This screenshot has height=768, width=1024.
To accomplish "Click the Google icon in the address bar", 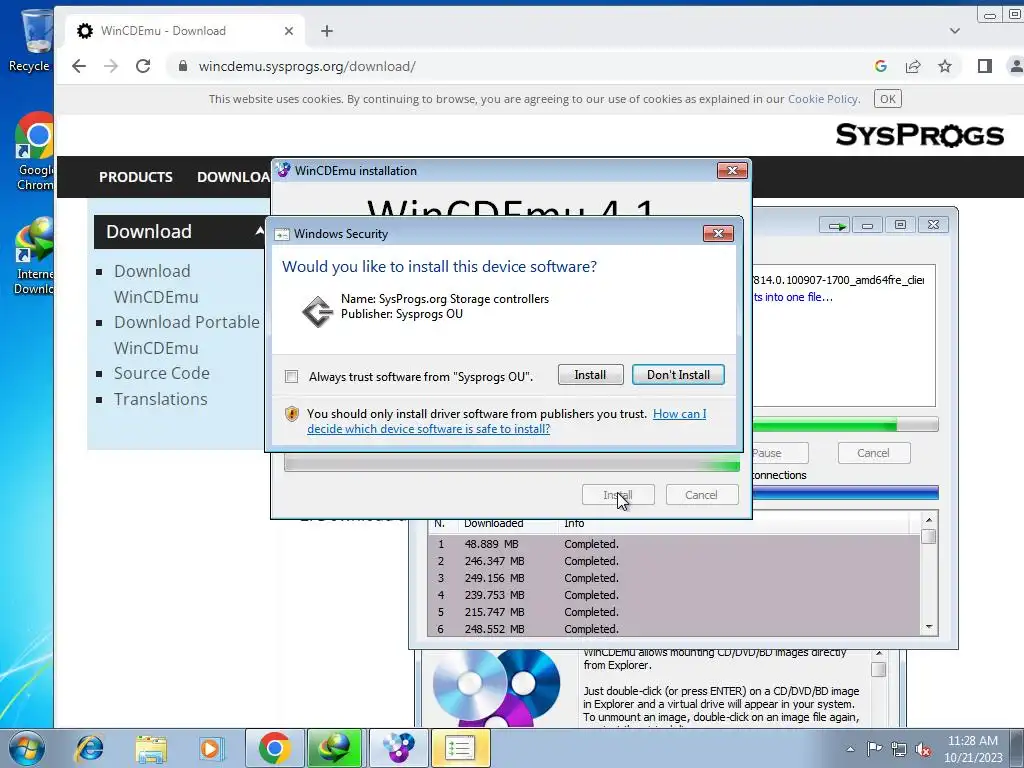I will tap(880, 66).
